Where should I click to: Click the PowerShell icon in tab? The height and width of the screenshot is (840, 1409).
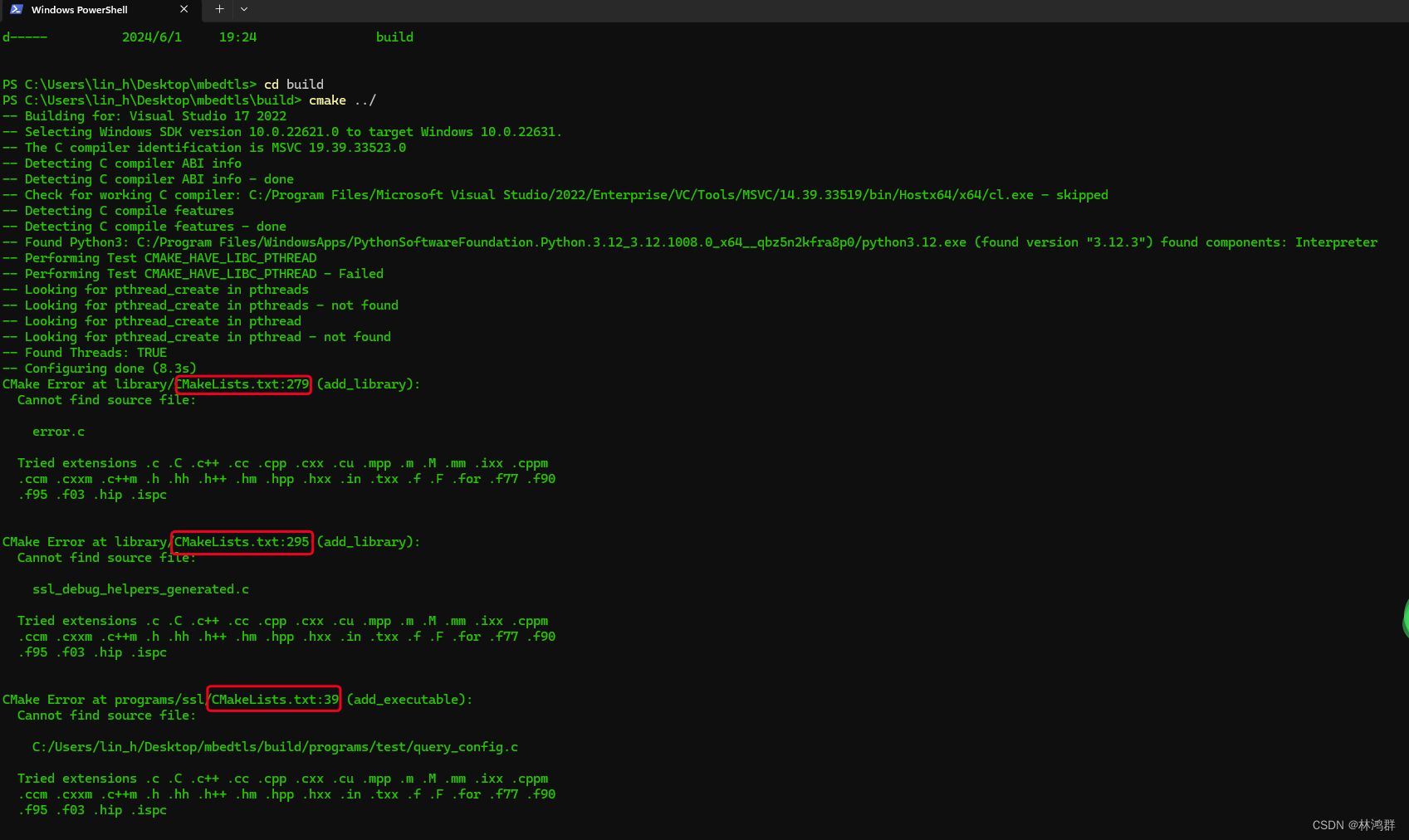(x=16, y=9)
